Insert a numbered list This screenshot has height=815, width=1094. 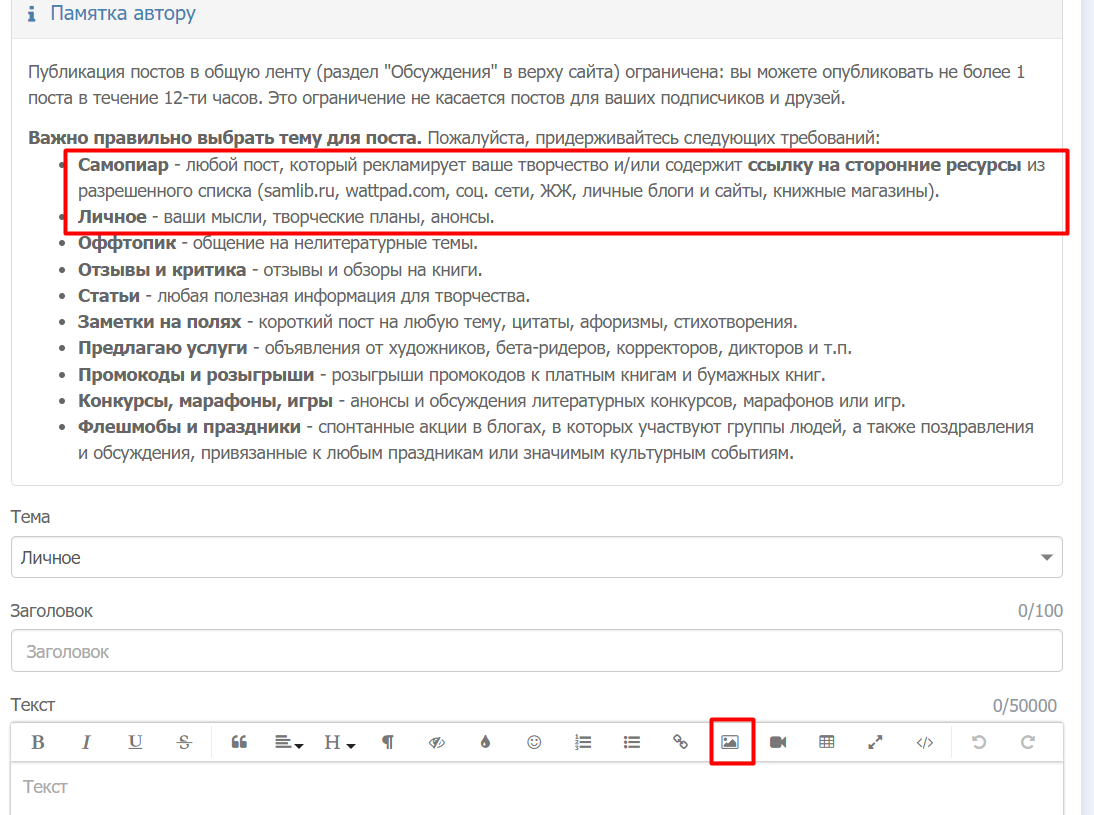[x=583, y=742]
